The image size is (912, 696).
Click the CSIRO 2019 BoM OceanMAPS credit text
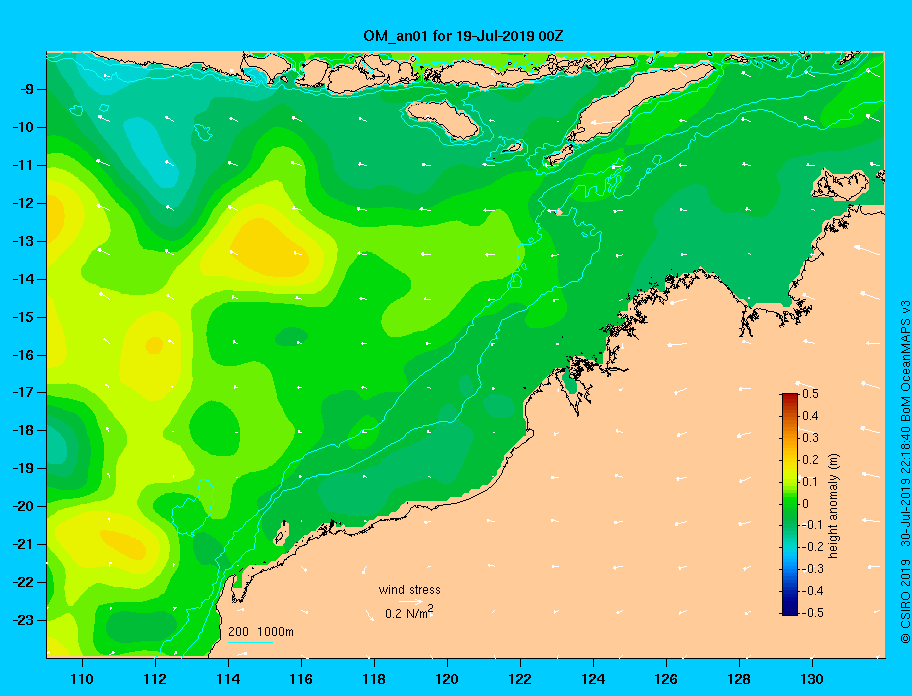coord(905,472)
